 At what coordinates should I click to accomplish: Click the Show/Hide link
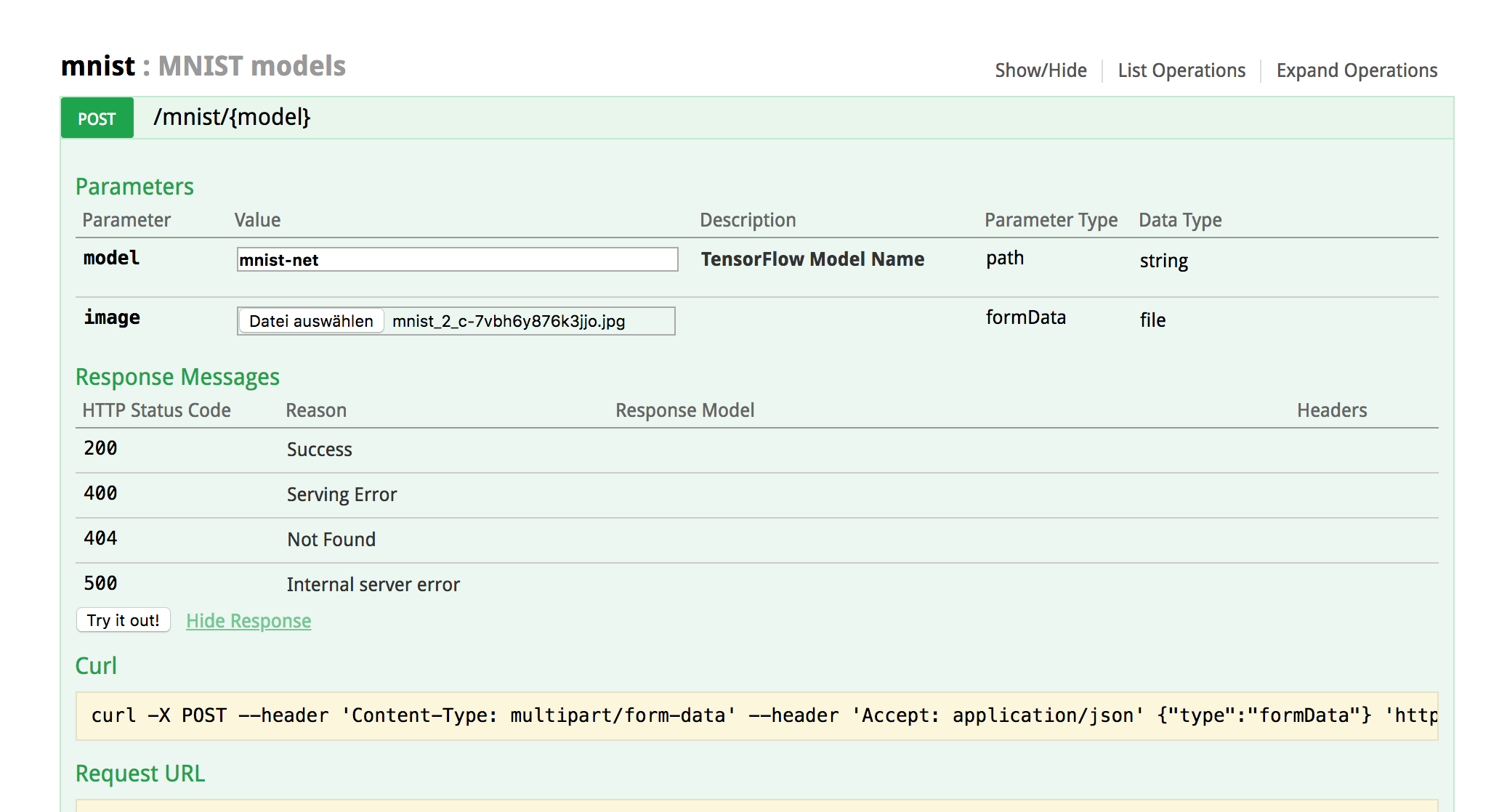1041,70
